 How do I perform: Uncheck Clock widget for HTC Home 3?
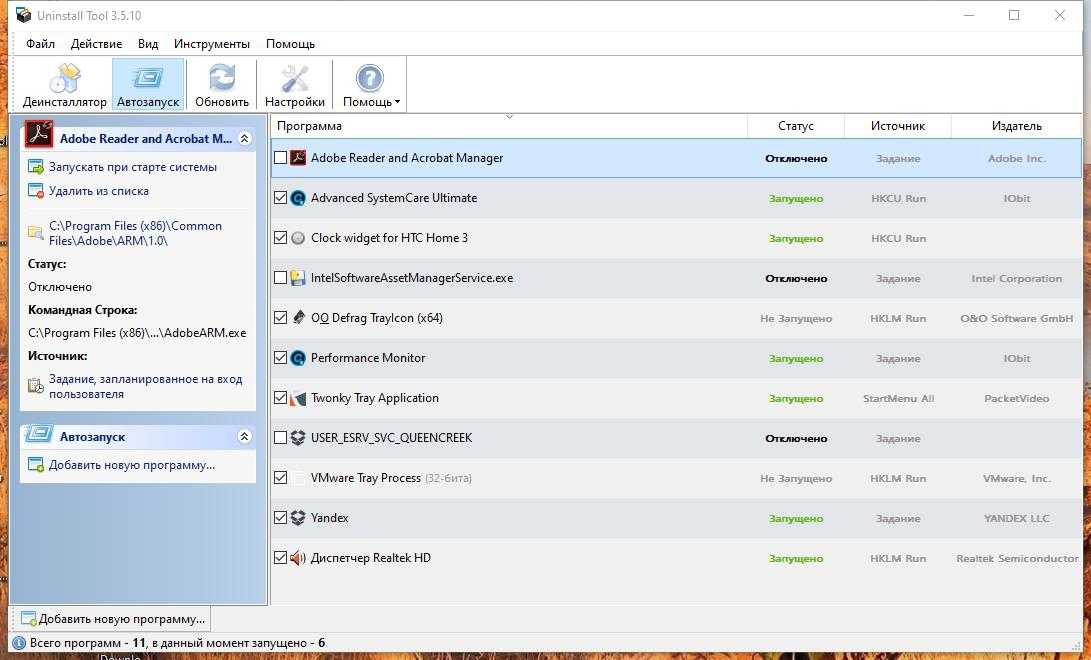tap(280, 238)
